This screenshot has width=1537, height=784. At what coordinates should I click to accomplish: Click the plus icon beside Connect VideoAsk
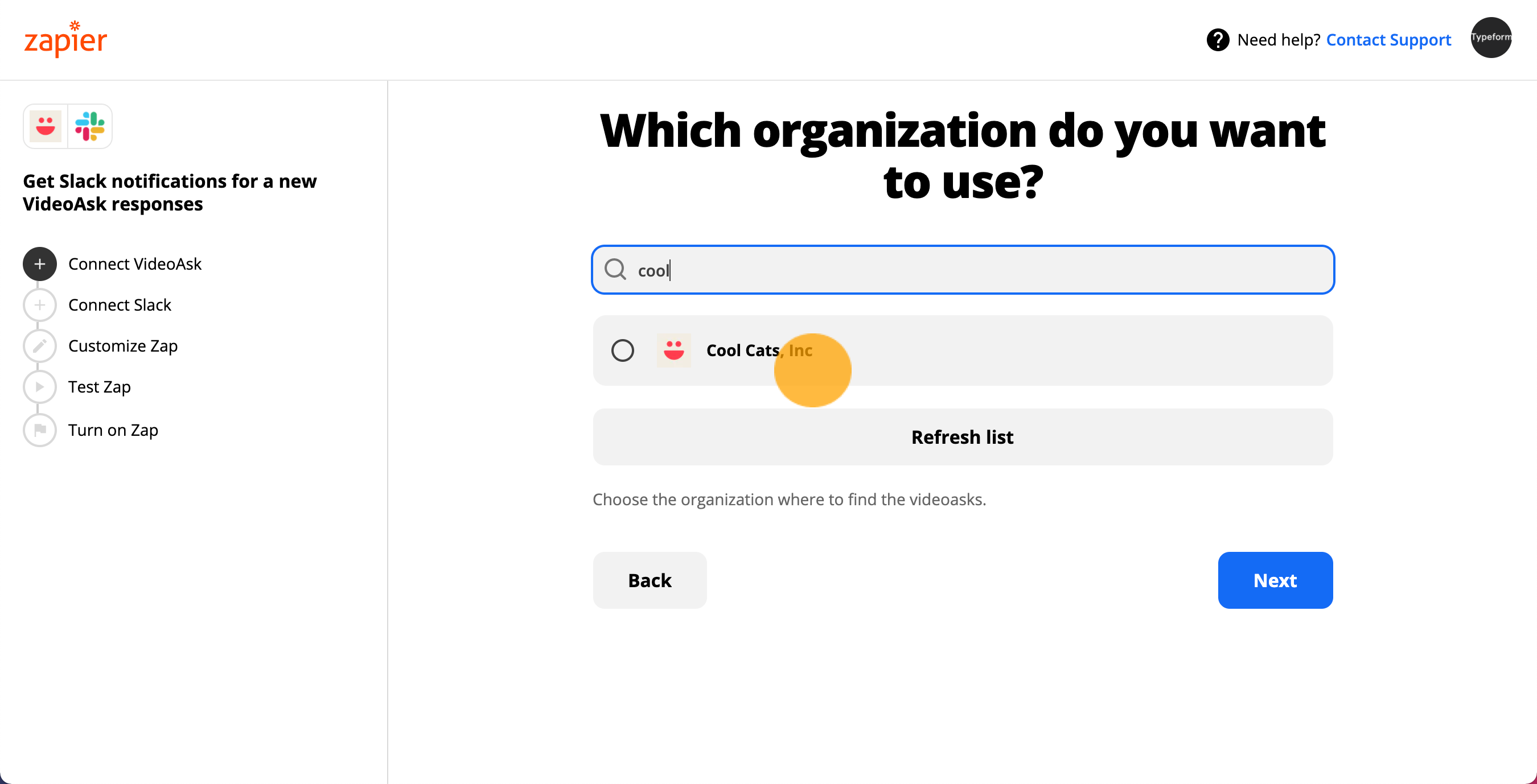(39, 264)
